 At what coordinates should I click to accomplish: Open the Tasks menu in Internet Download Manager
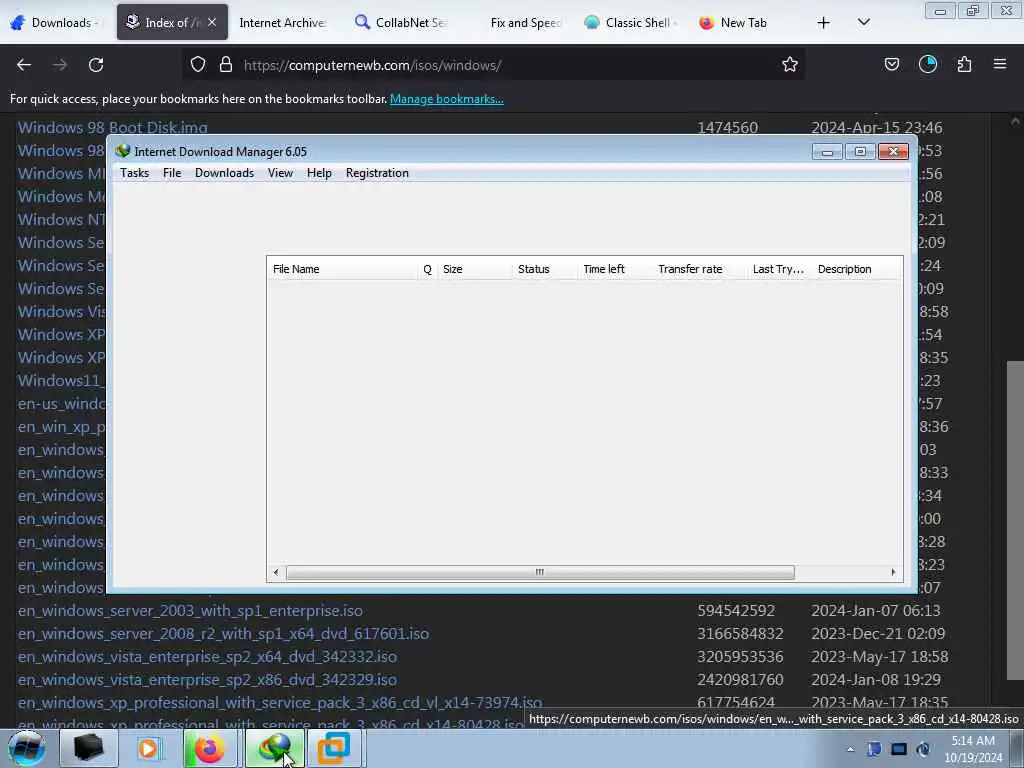point(135,173)
